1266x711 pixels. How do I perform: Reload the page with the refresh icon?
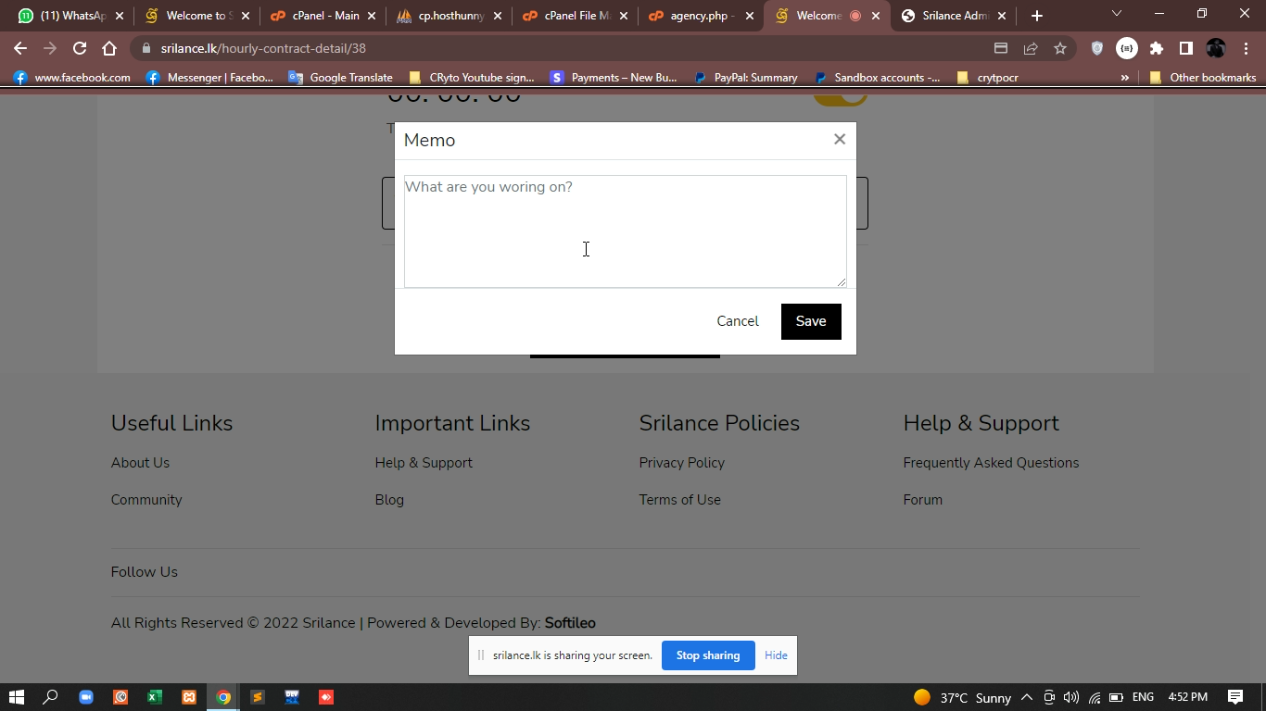coord(80,48)
